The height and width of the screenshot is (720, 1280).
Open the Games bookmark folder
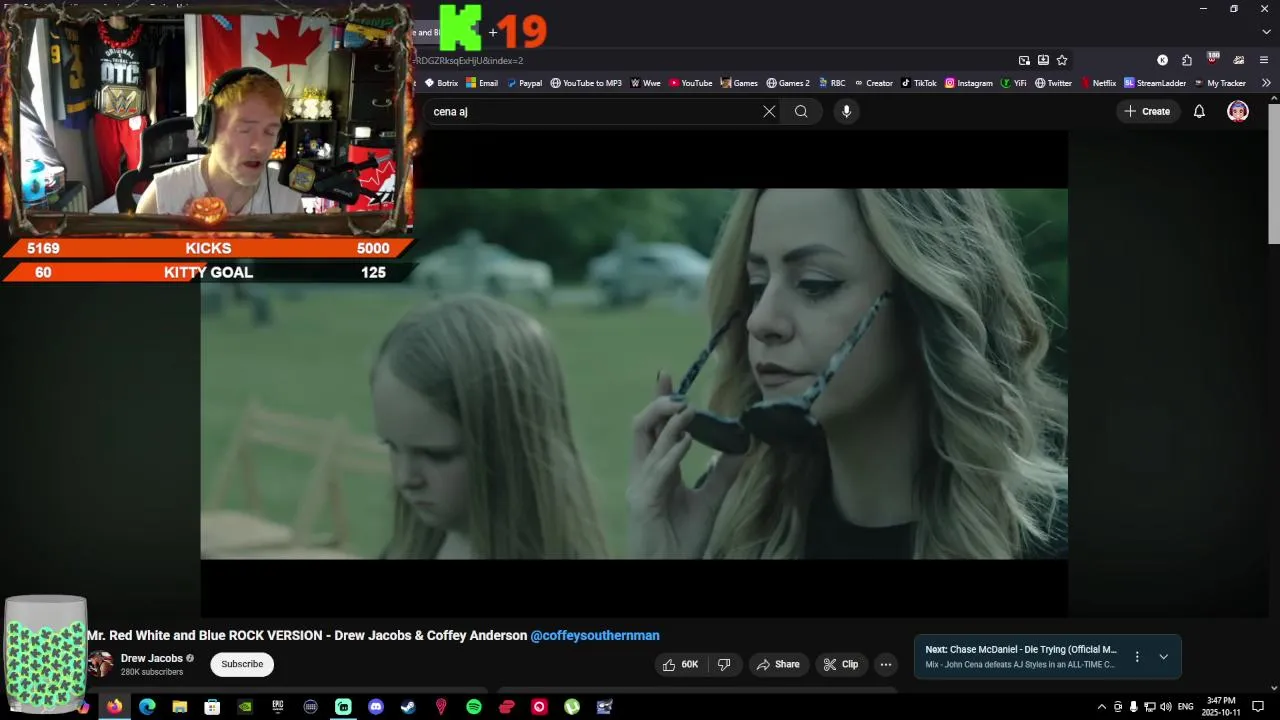739,83
